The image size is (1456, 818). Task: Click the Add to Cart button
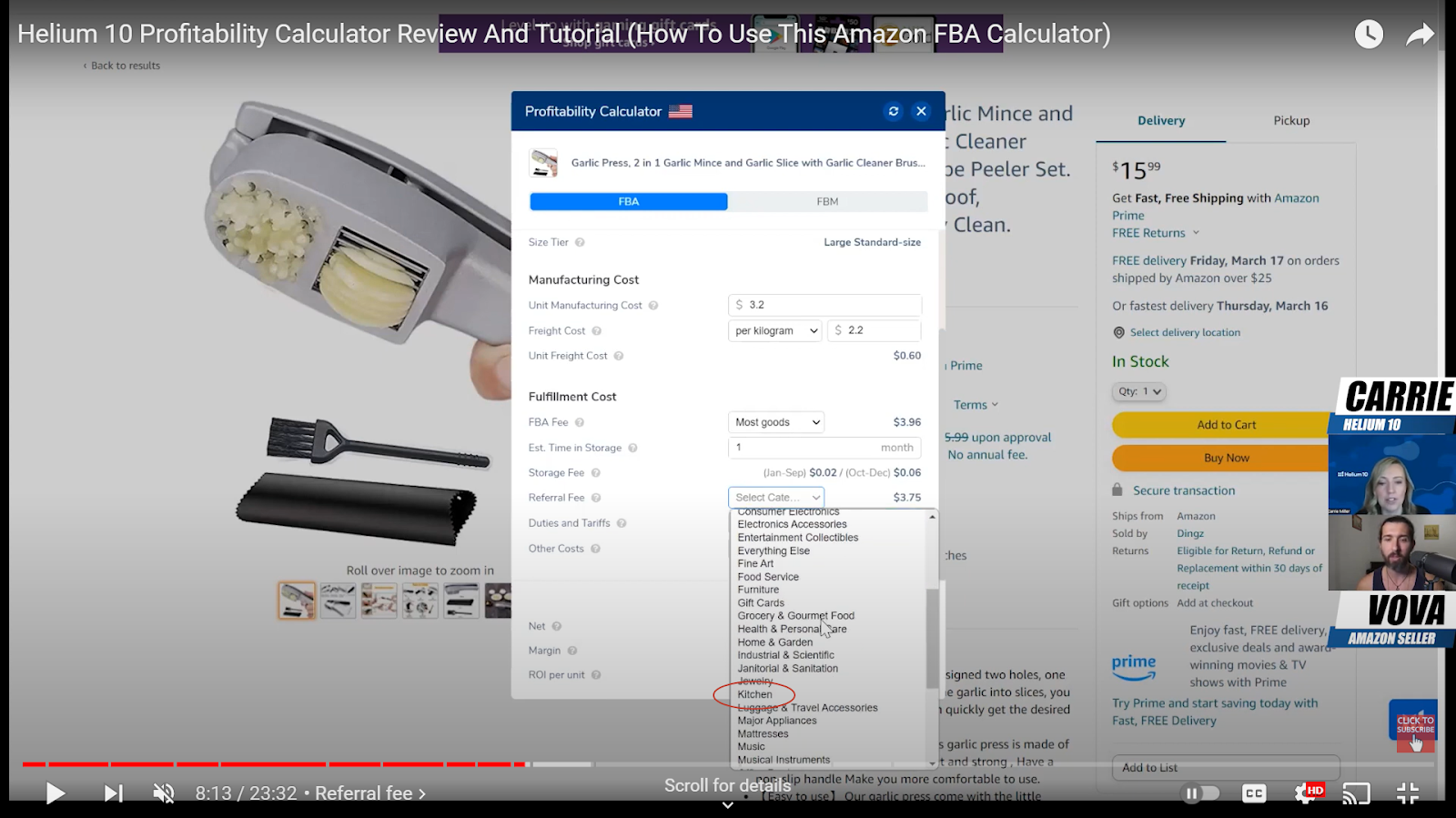click(x=1226, y=425)
